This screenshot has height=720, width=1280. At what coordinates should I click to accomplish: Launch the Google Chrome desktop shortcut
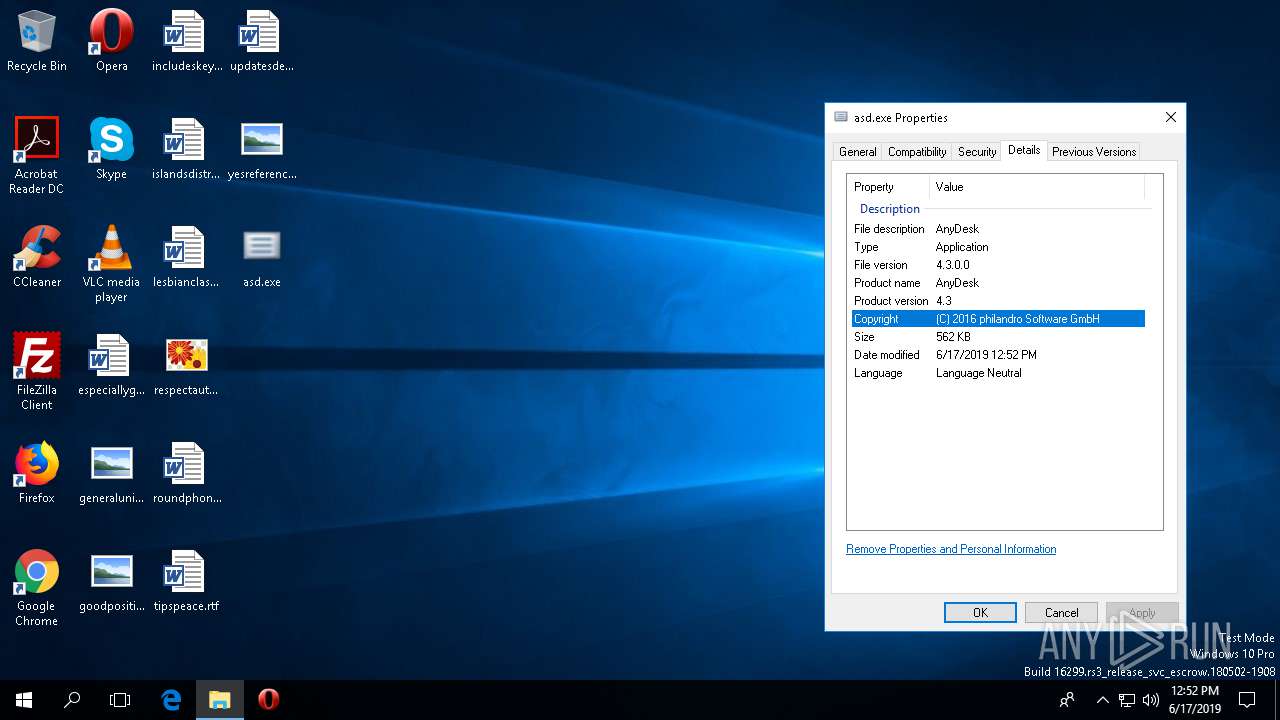pos(37,587)
